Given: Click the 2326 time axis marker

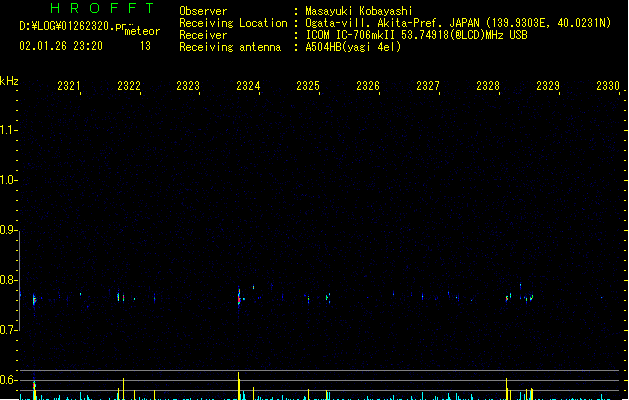Looking at the screenshot, I should click(368, 86).
